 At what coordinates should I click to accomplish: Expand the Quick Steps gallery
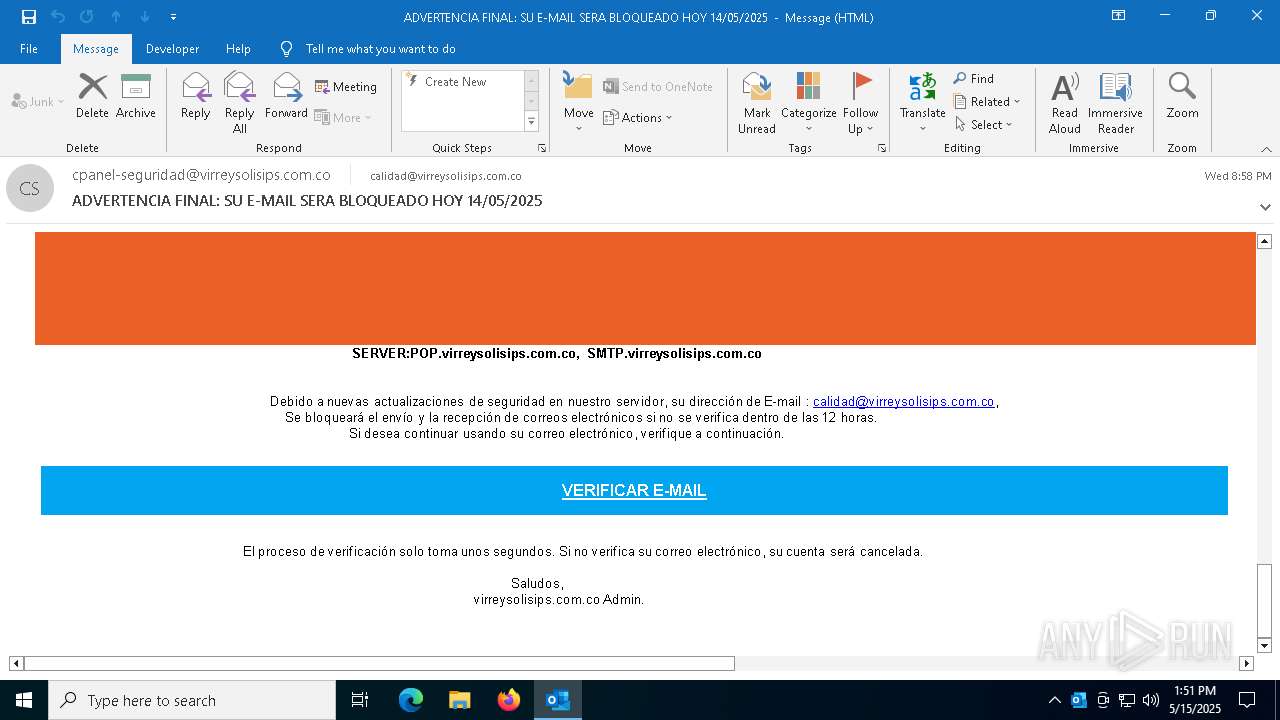[531, 122]
